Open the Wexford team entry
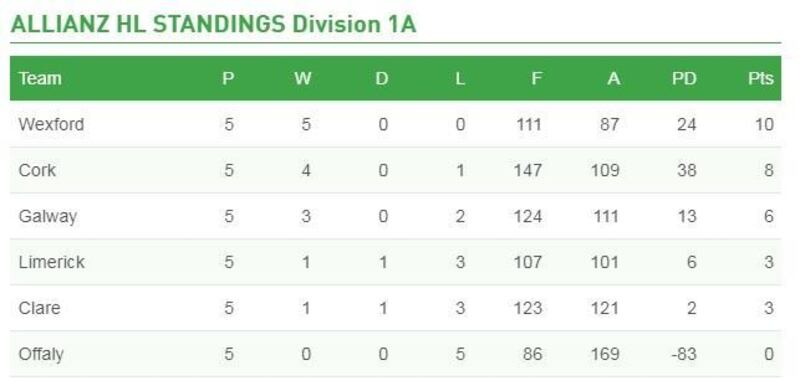The width and height of the screenshot is (800, 391). point(51,124)
